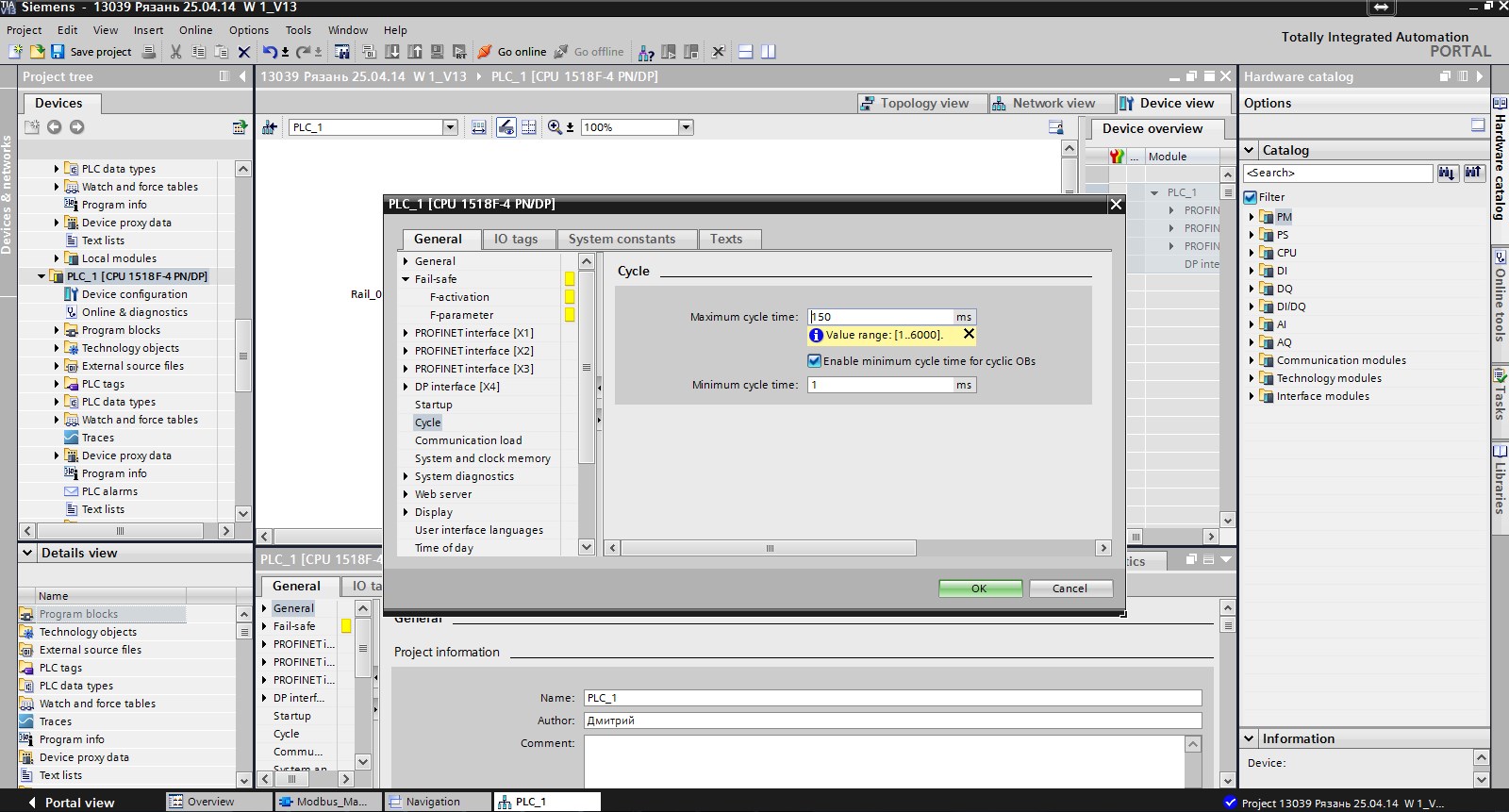Click OK button in dialog

pyautogui.click(x=980, y=588)
